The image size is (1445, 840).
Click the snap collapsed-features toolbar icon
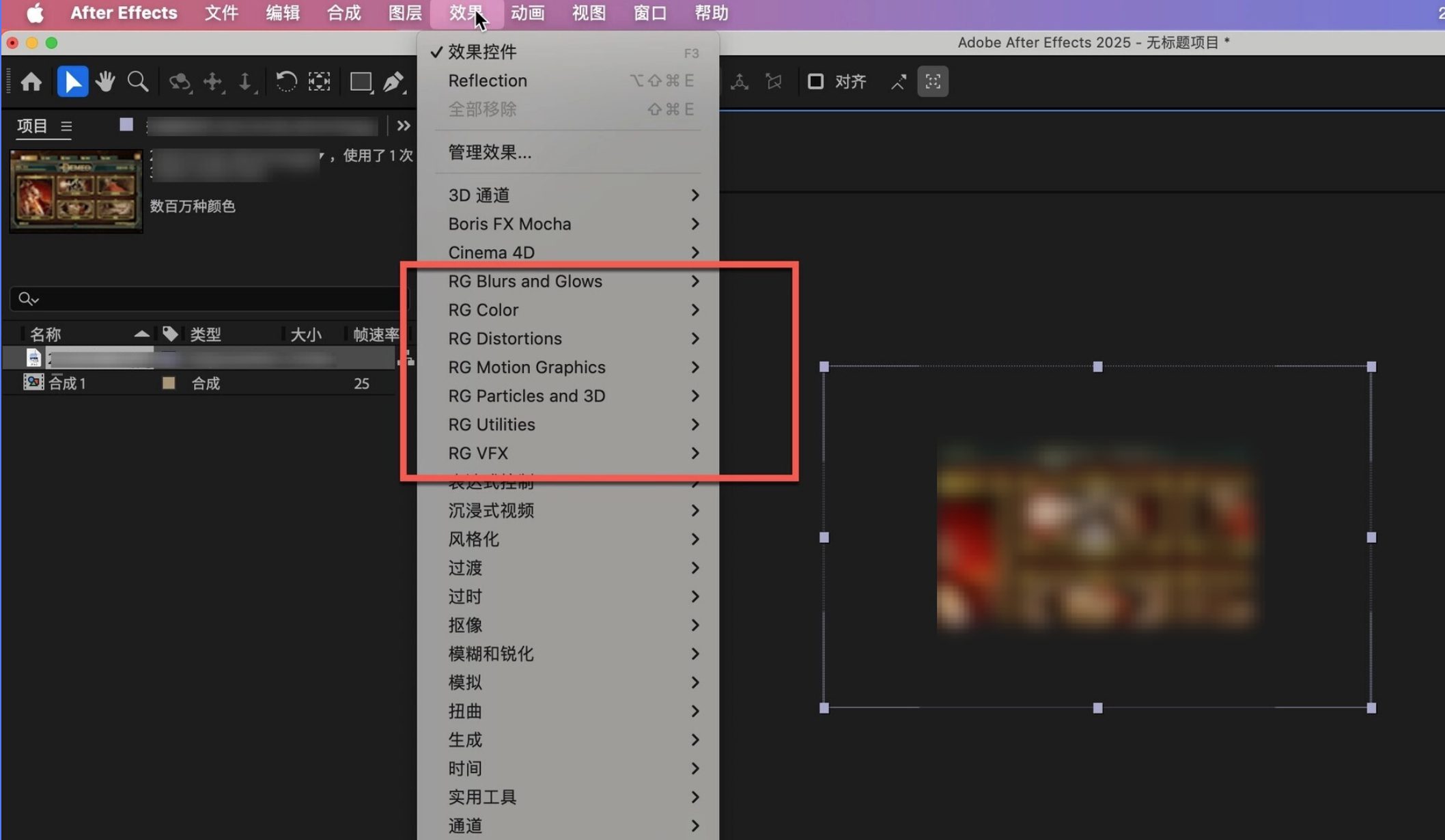[x=933, y=82]
